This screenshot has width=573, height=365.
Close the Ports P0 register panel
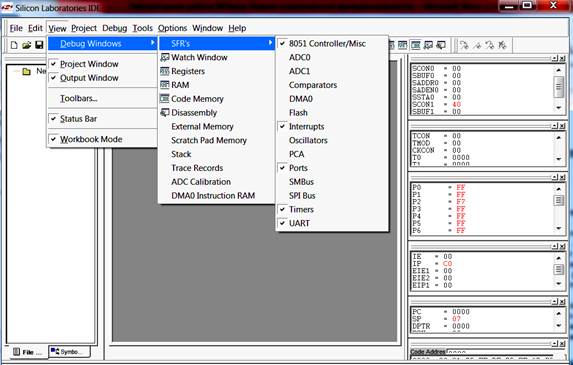click(562, 177)
